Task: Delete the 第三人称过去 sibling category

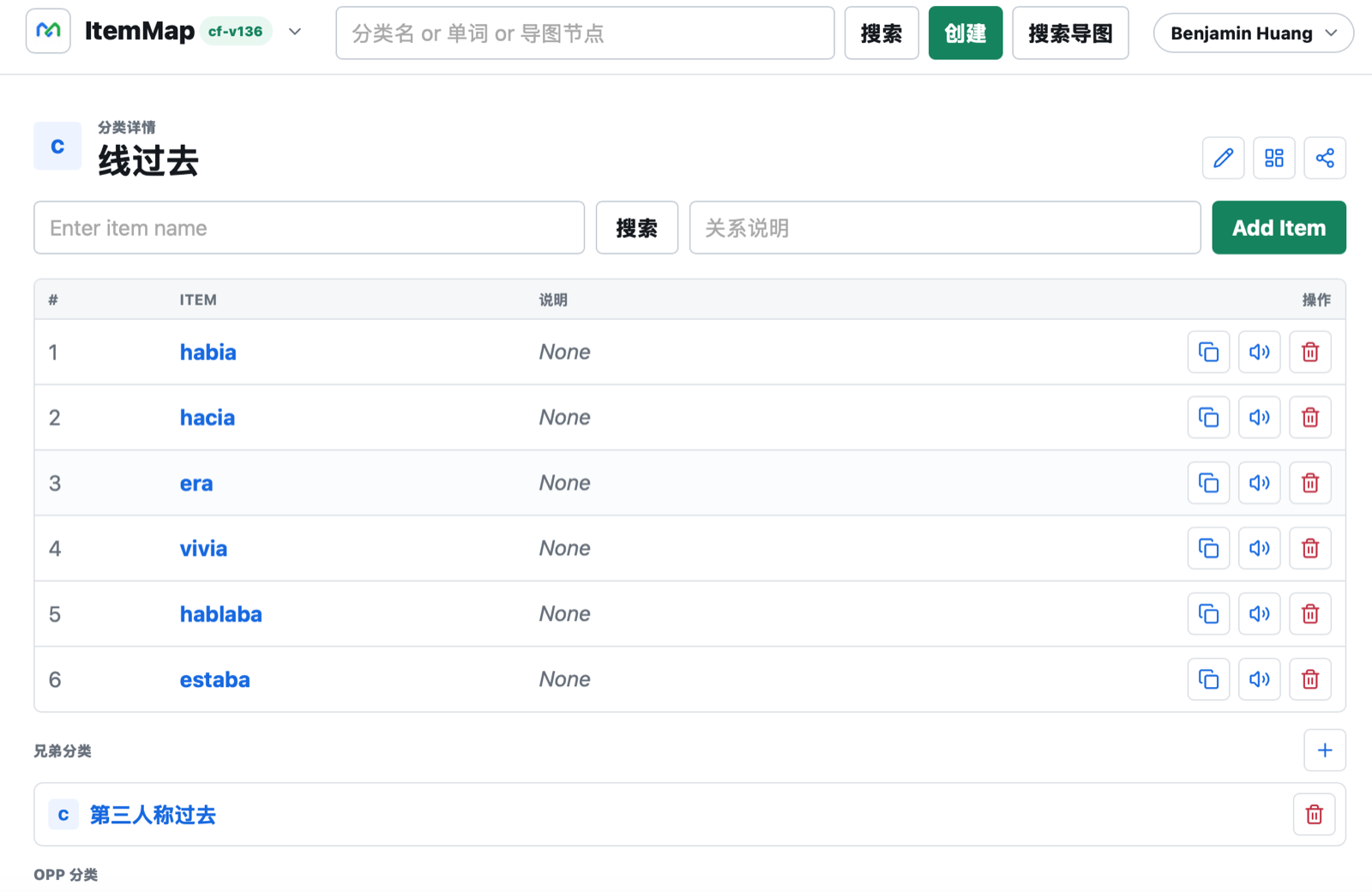Action: [x=1315, y=815]
